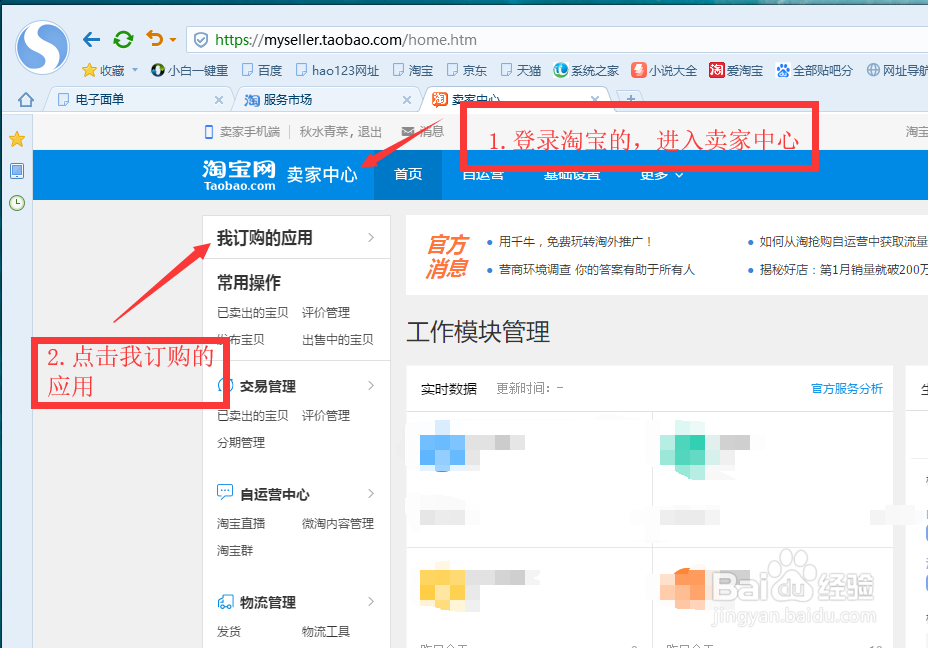The image size is (928, 648).
Task: Open the 爱淘宝 bookmark
Action: coord(736,70)
